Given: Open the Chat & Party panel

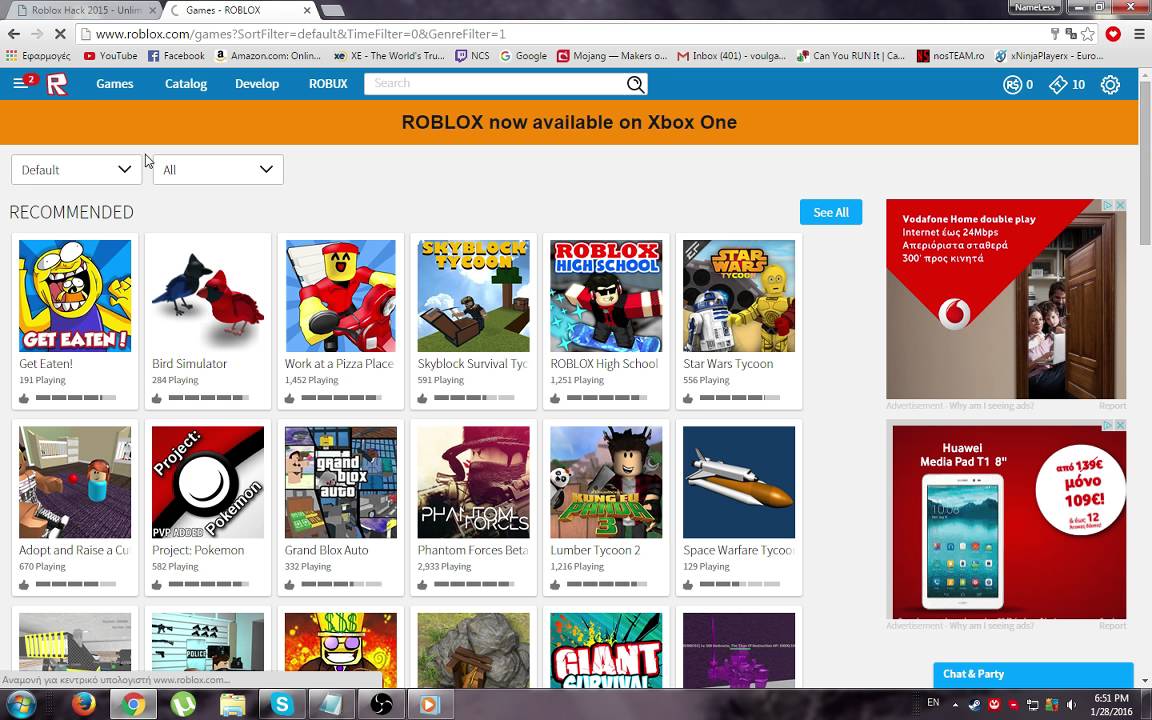Looking at the screenshot, I should [1032, 674].
